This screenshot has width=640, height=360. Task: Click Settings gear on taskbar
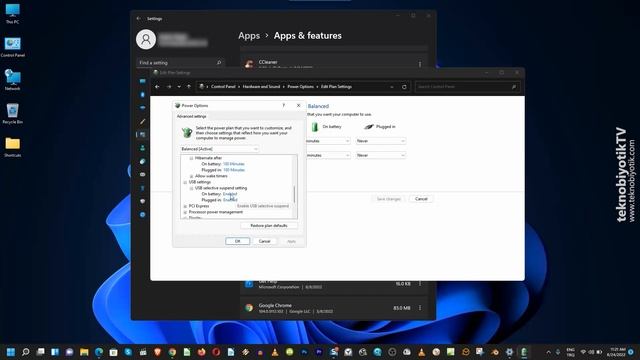pos(509,352)
